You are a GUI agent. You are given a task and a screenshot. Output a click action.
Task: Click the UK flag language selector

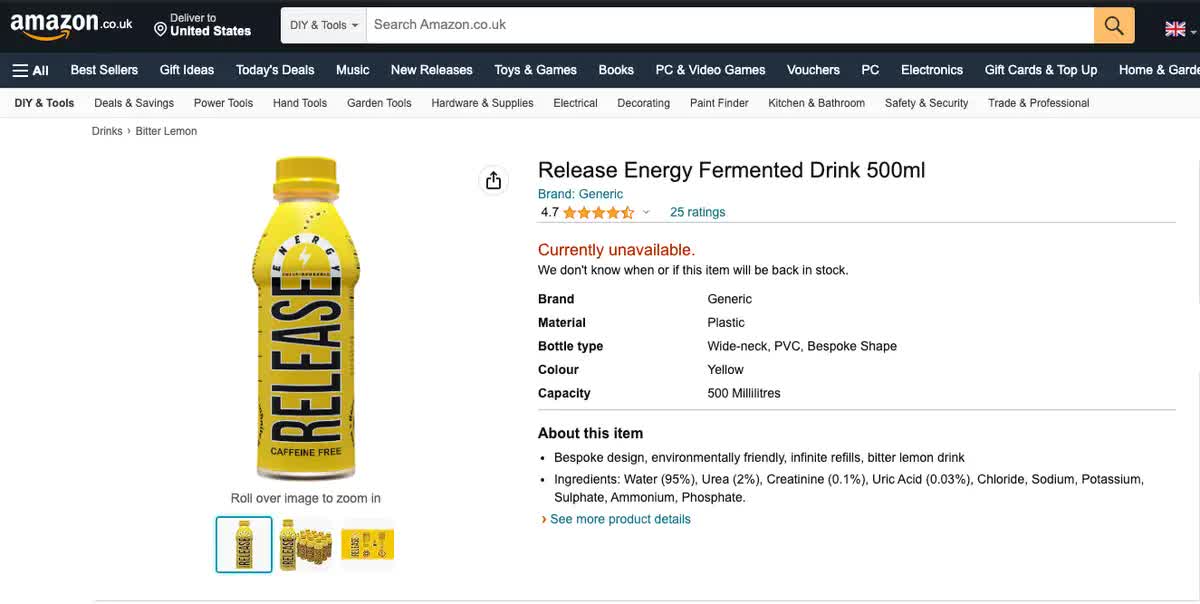[1177, 29]
